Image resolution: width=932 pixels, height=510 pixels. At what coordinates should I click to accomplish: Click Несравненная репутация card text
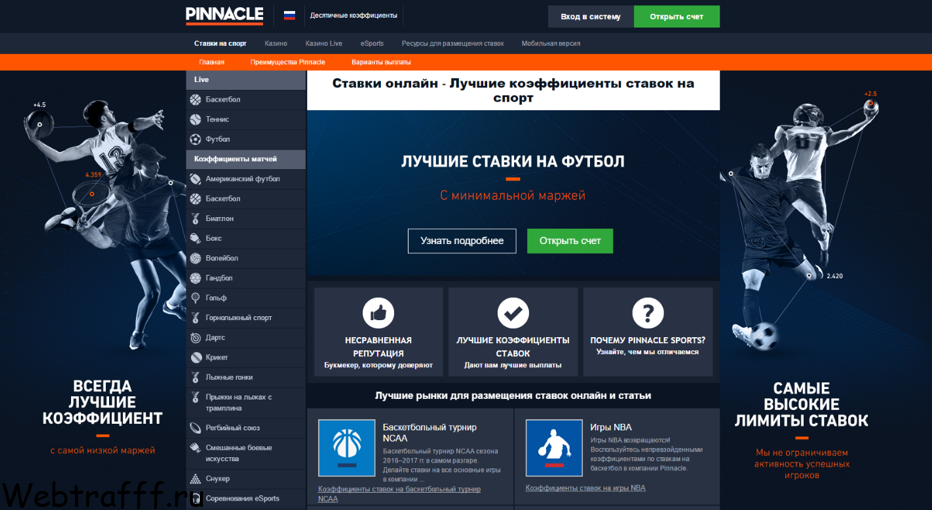coord(379,347)
